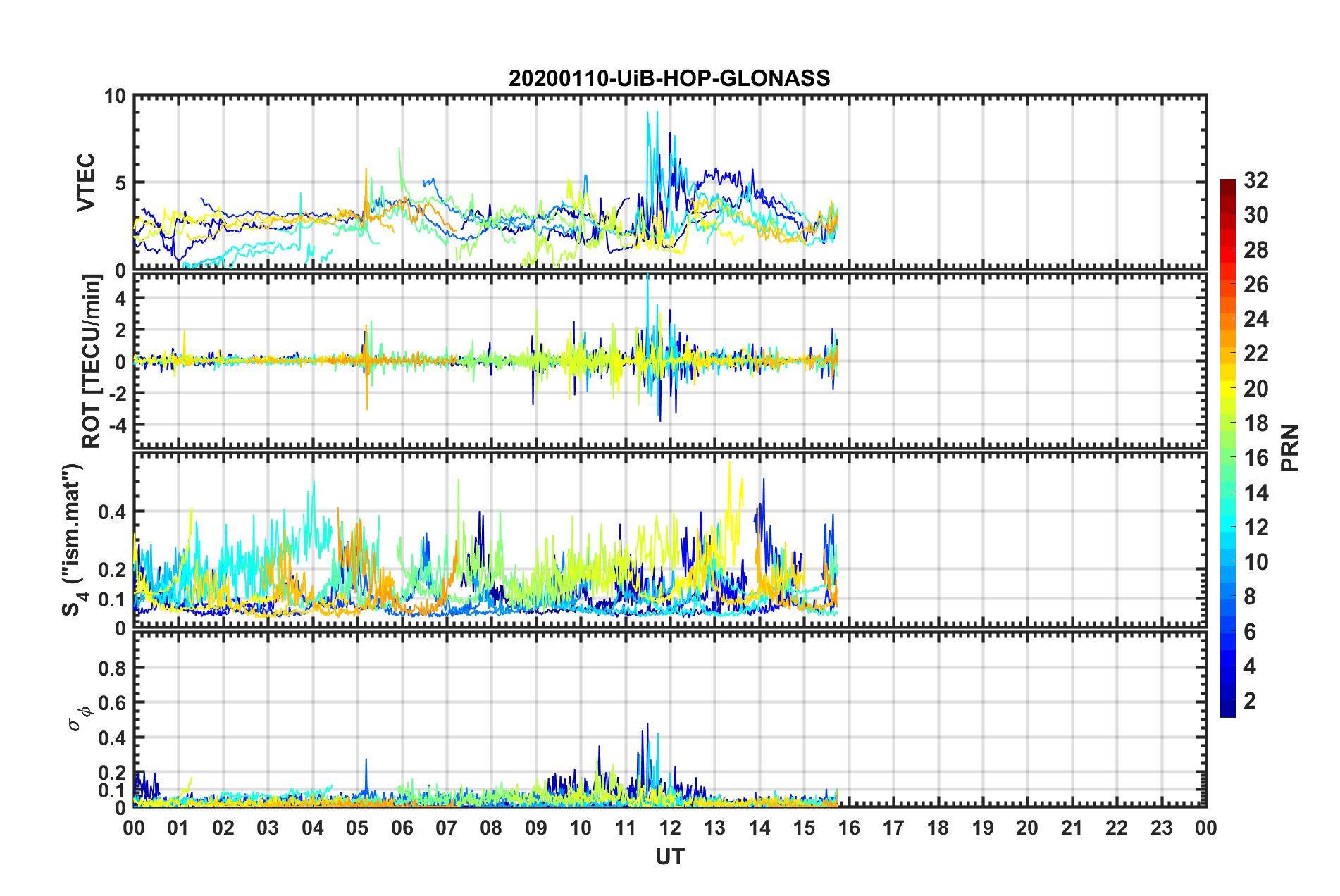Screen dimensions: 1340x896
Task: Click the colorbar tick label 26
Action: (x=1256, y=285)
